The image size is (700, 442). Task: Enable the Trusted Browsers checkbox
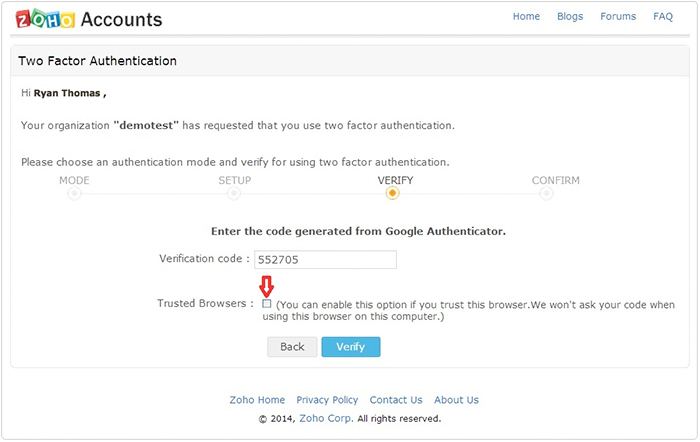click(x=267, y=303)
